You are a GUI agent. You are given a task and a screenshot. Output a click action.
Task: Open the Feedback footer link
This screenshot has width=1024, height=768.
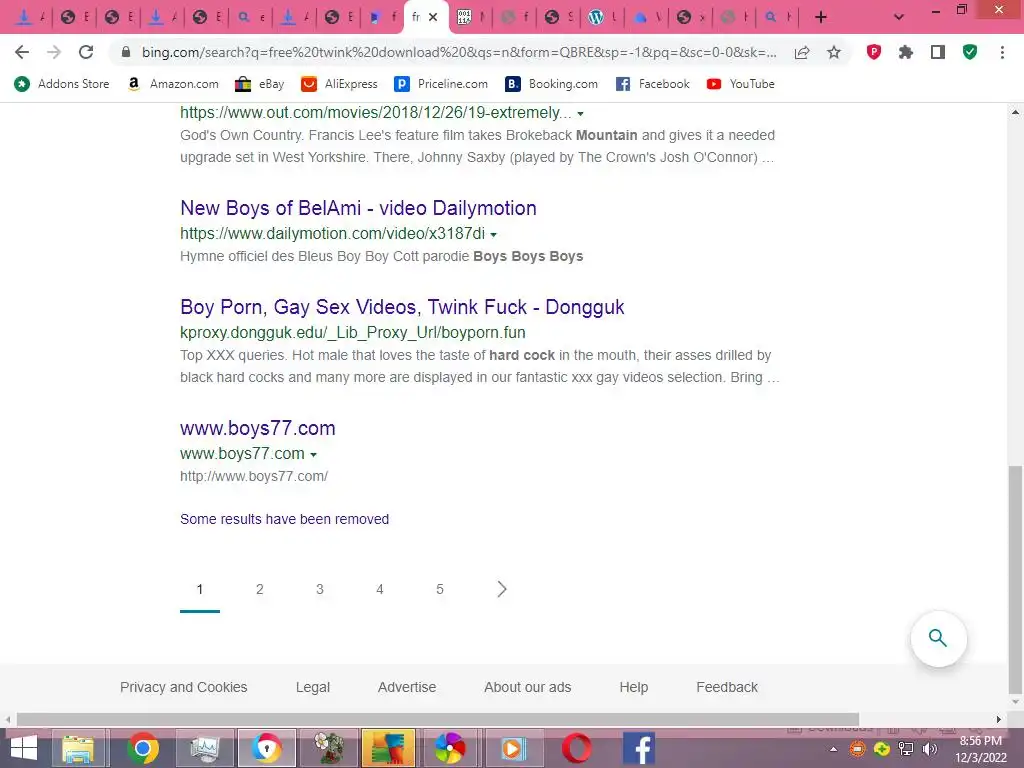727,687
